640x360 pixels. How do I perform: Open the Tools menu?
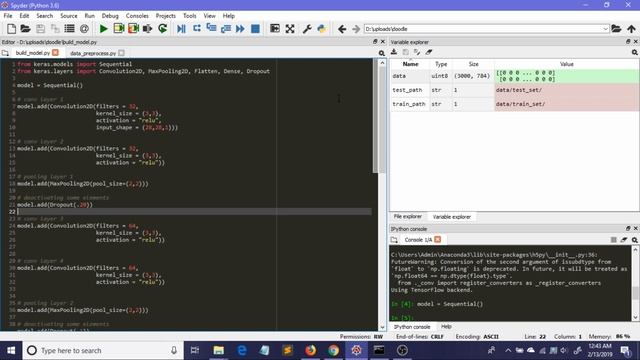click(x=189, y=16)
